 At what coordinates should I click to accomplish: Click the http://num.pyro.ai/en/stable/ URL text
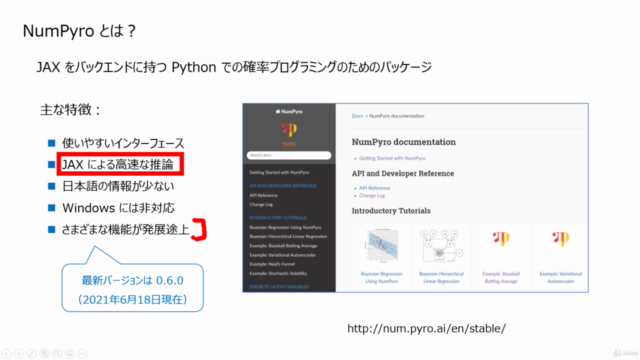tap(427, 328)
